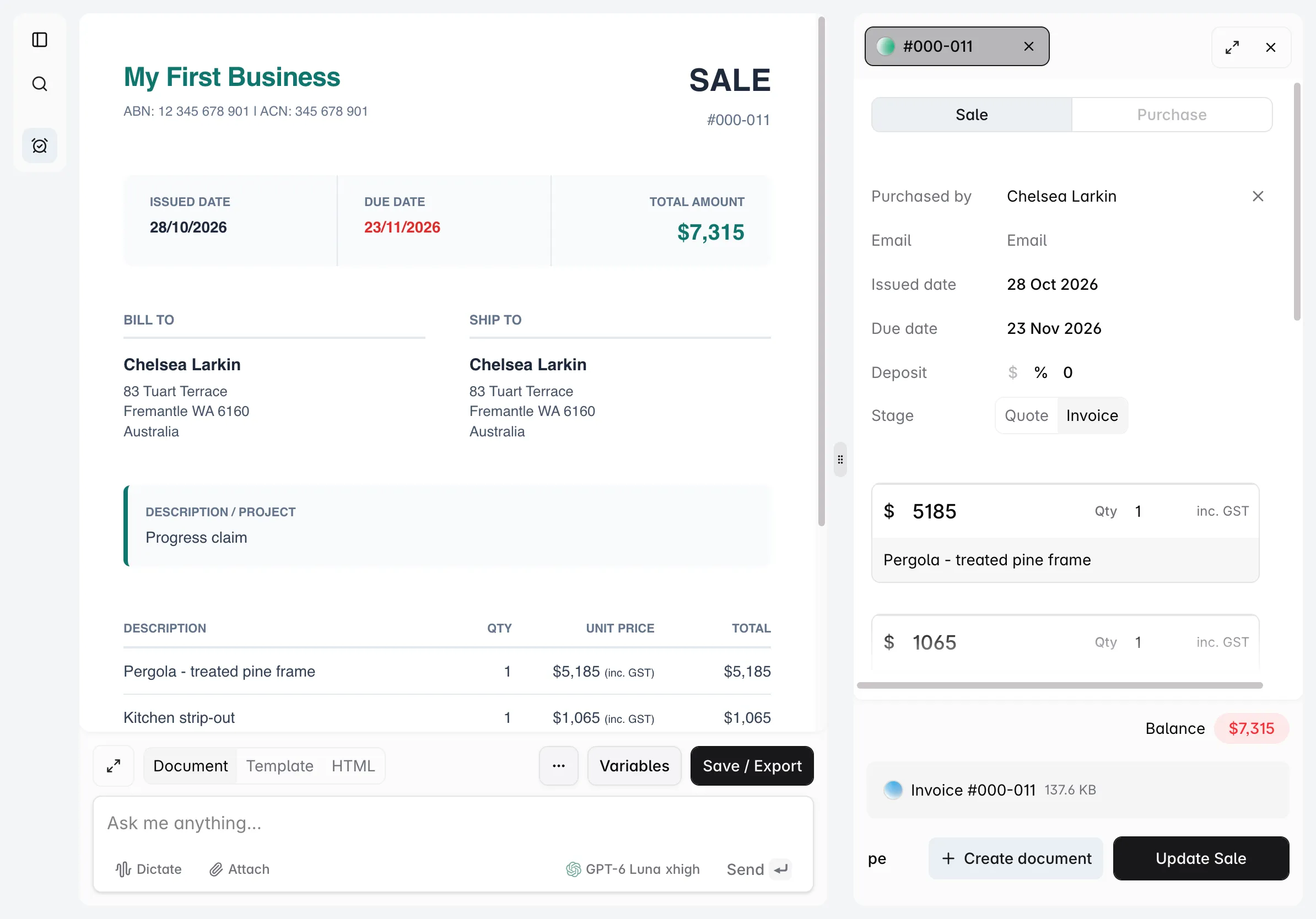This screenshot has height=919, width=1316.
Task: Click the panel resize grip handle
Action: tap(840, 459)
